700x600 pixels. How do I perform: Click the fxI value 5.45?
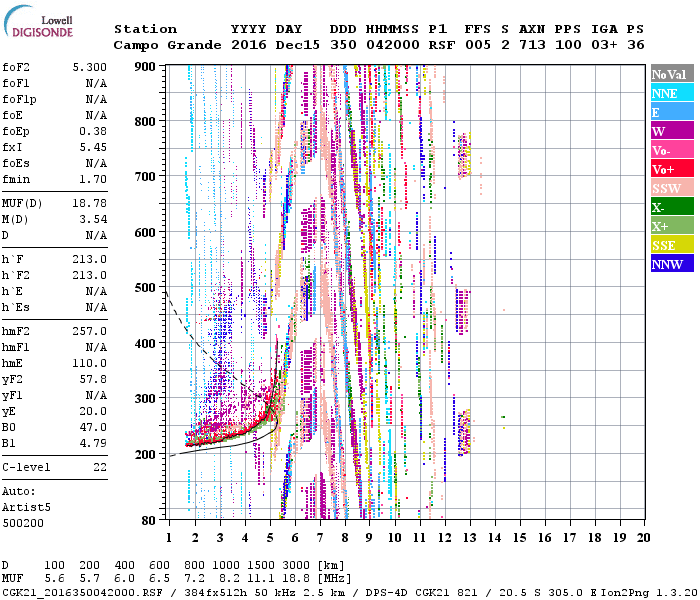[x=93, y=147]
